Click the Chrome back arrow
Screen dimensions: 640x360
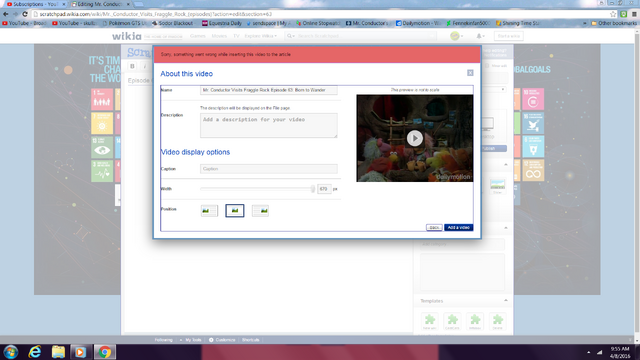point(6,14)
